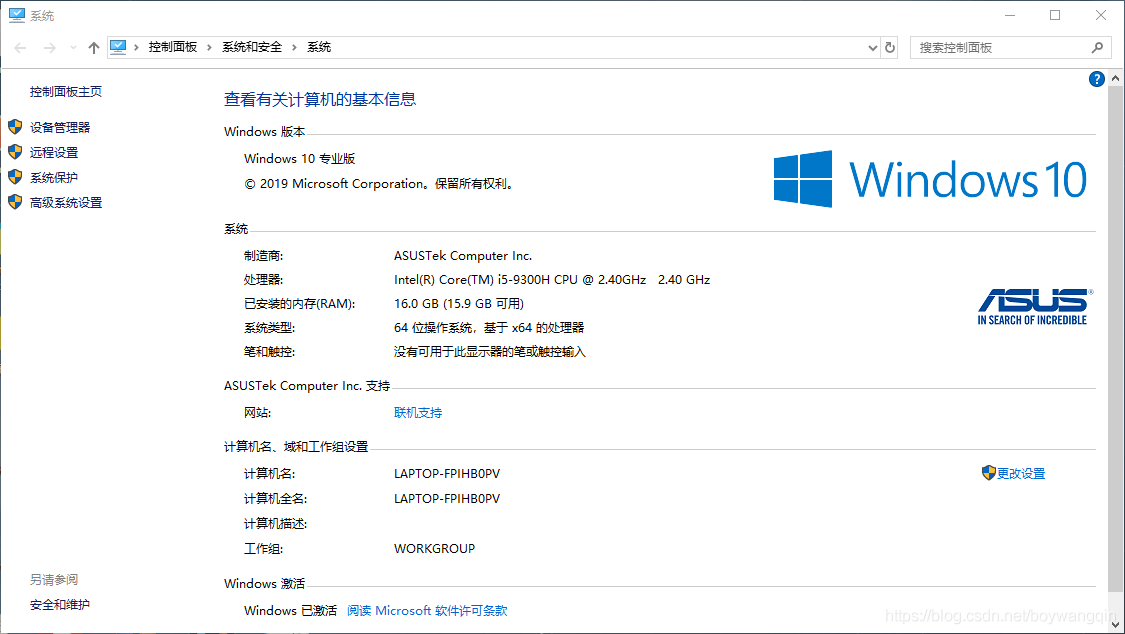This screenshot has height=634, width=1125.
Task: Expand chevron after 控制面板 breadcrumb
Action: click(210, 47)
